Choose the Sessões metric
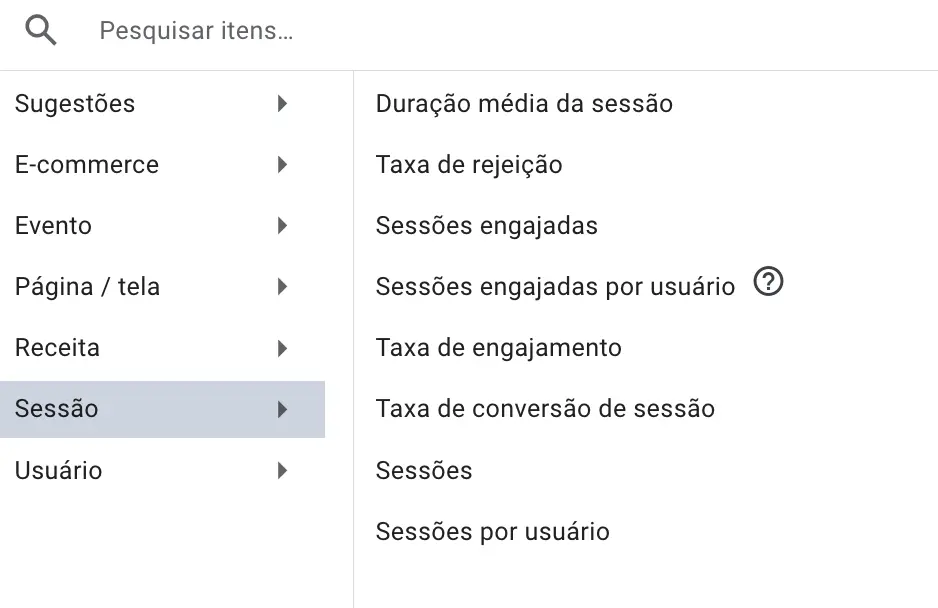938x608 pixels. [x=423, y=470]
